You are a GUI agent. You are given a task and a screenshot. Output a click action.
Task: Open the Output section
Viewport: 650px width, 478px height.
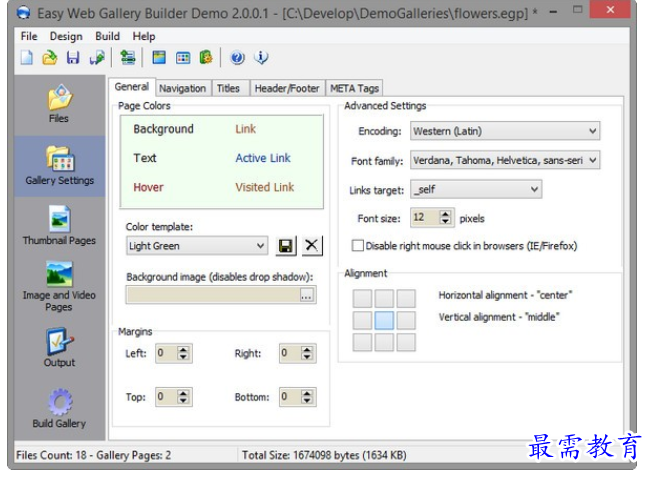[x=59, y=347]
